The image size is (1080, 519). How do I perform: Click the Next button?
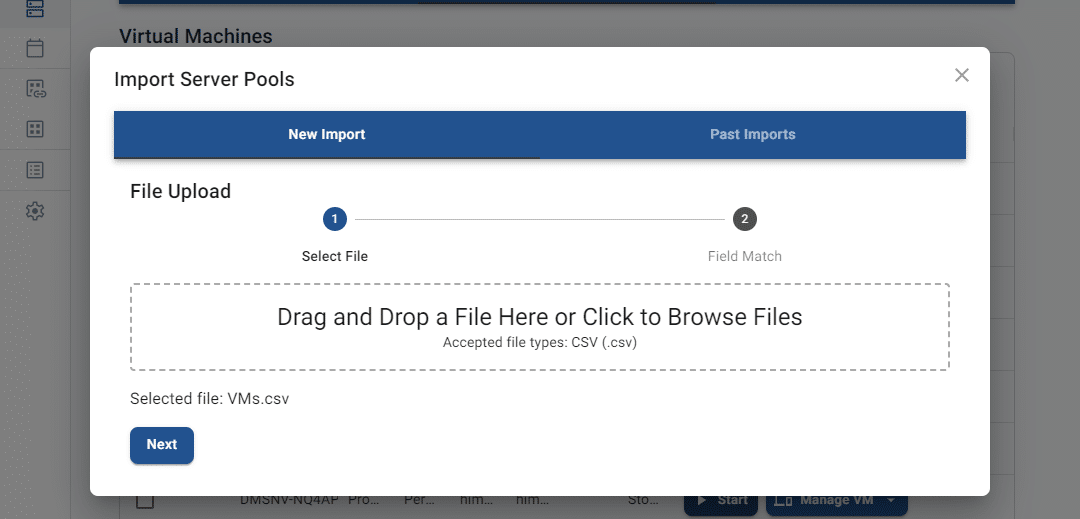tap(162, 445)
